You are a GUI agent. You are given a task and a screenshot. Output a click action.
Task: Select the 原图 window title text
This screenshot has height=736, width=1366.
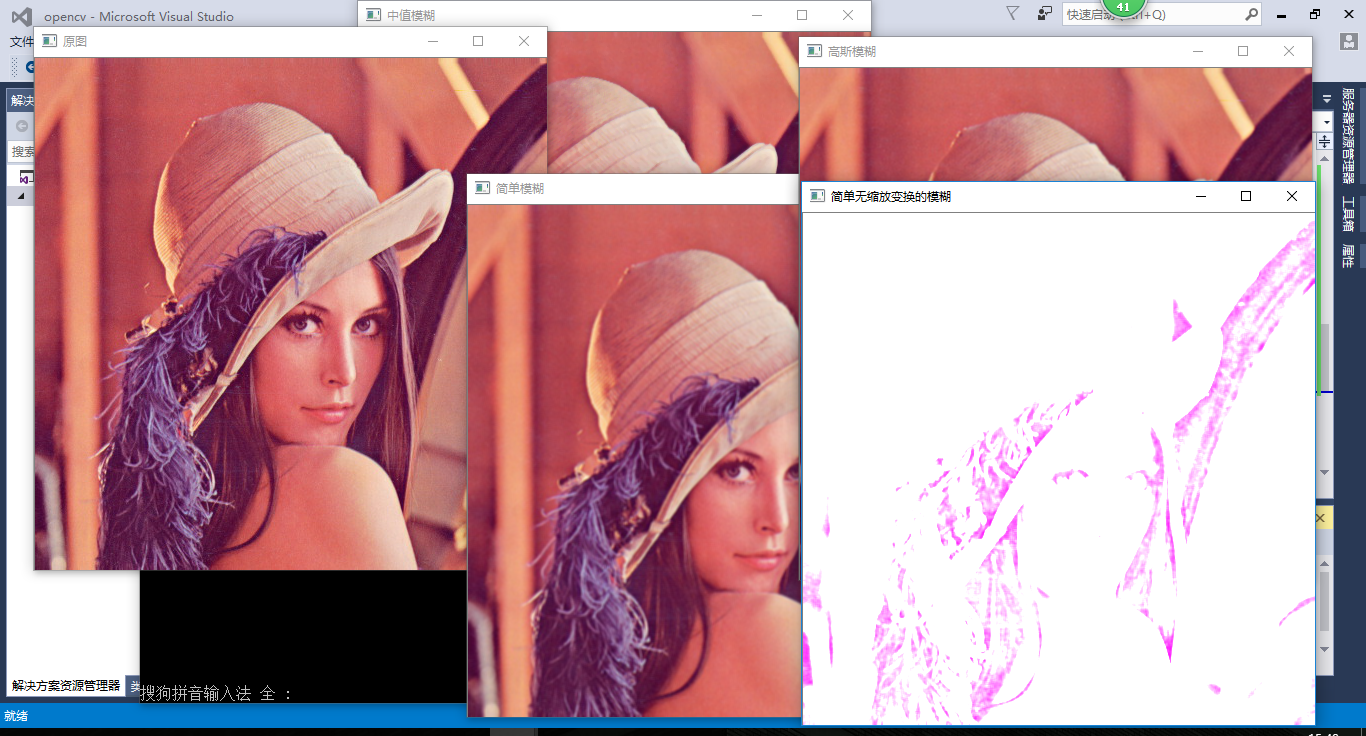click(x=75, y=41)
